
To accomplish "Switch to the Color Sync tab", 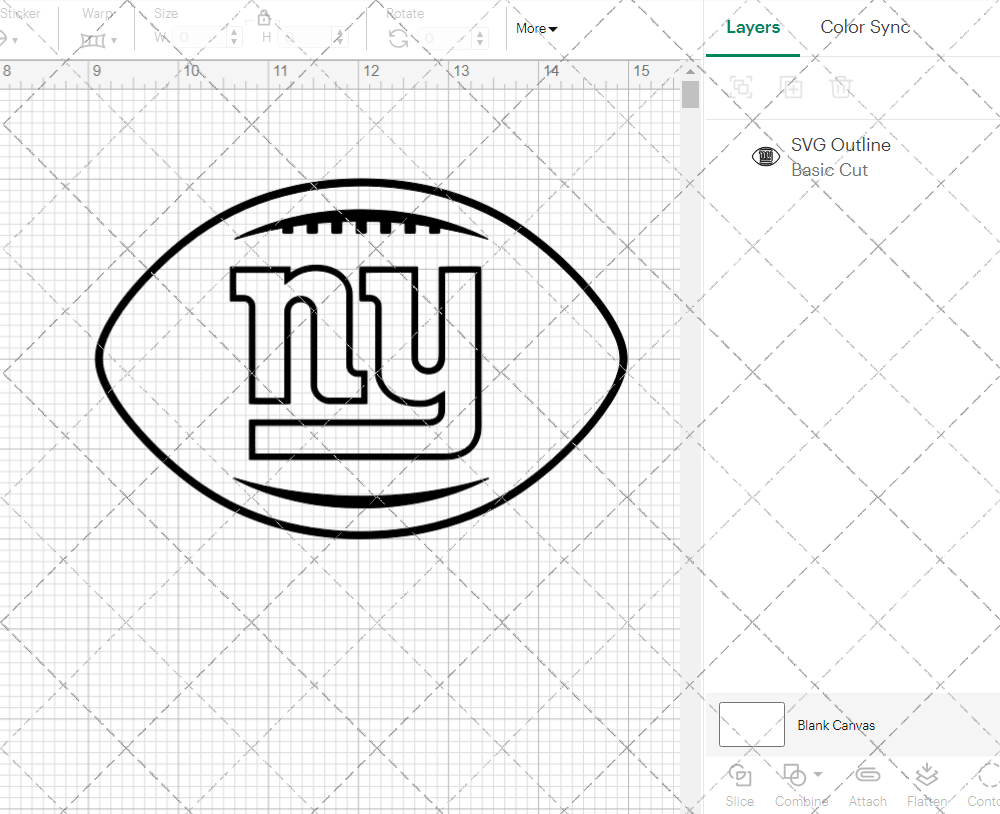I will (x=865, y=27).
